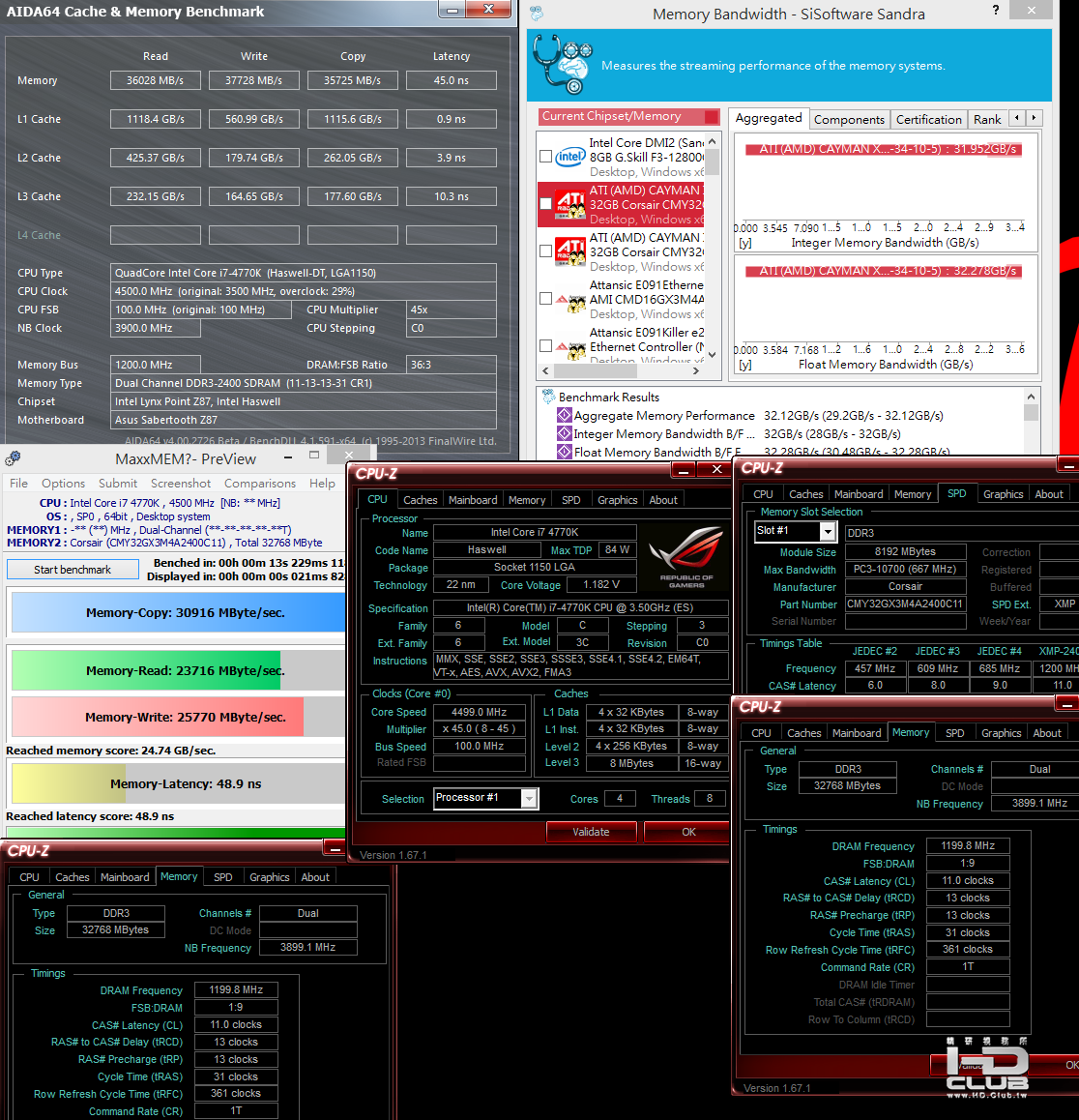Click the Part Number CMY32GX3M4A2400C11 field

pos(905,604)
